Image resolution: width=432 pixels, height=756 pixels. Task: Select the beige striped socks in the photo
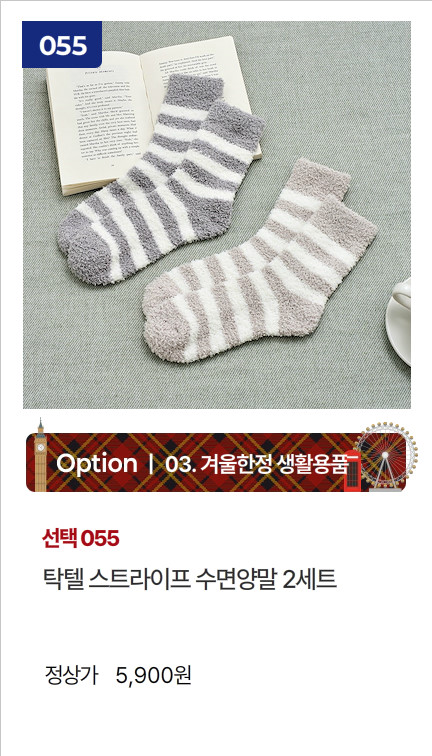[260, 260]
